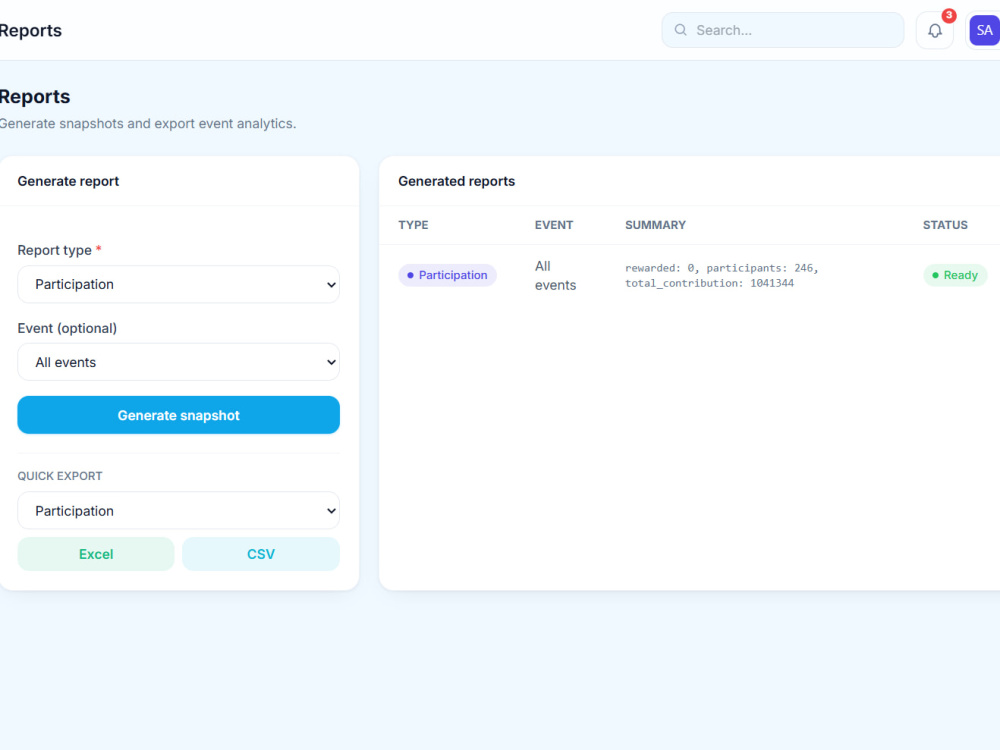Click the SUMMARY column header
The image size is (1000, 750).
pos(655,225)
